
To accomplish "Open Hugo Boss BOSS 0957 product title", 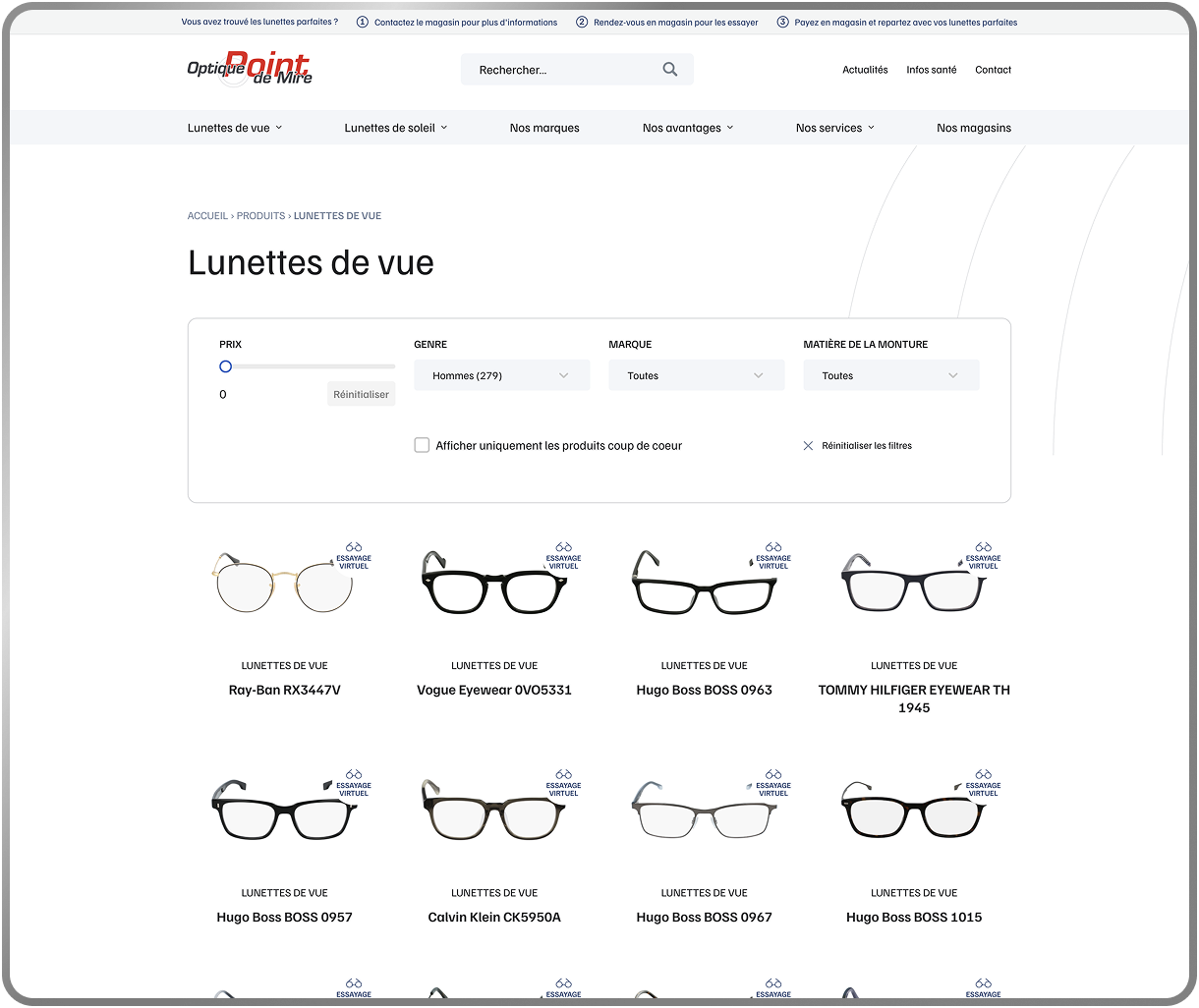I will click(285, 917).
